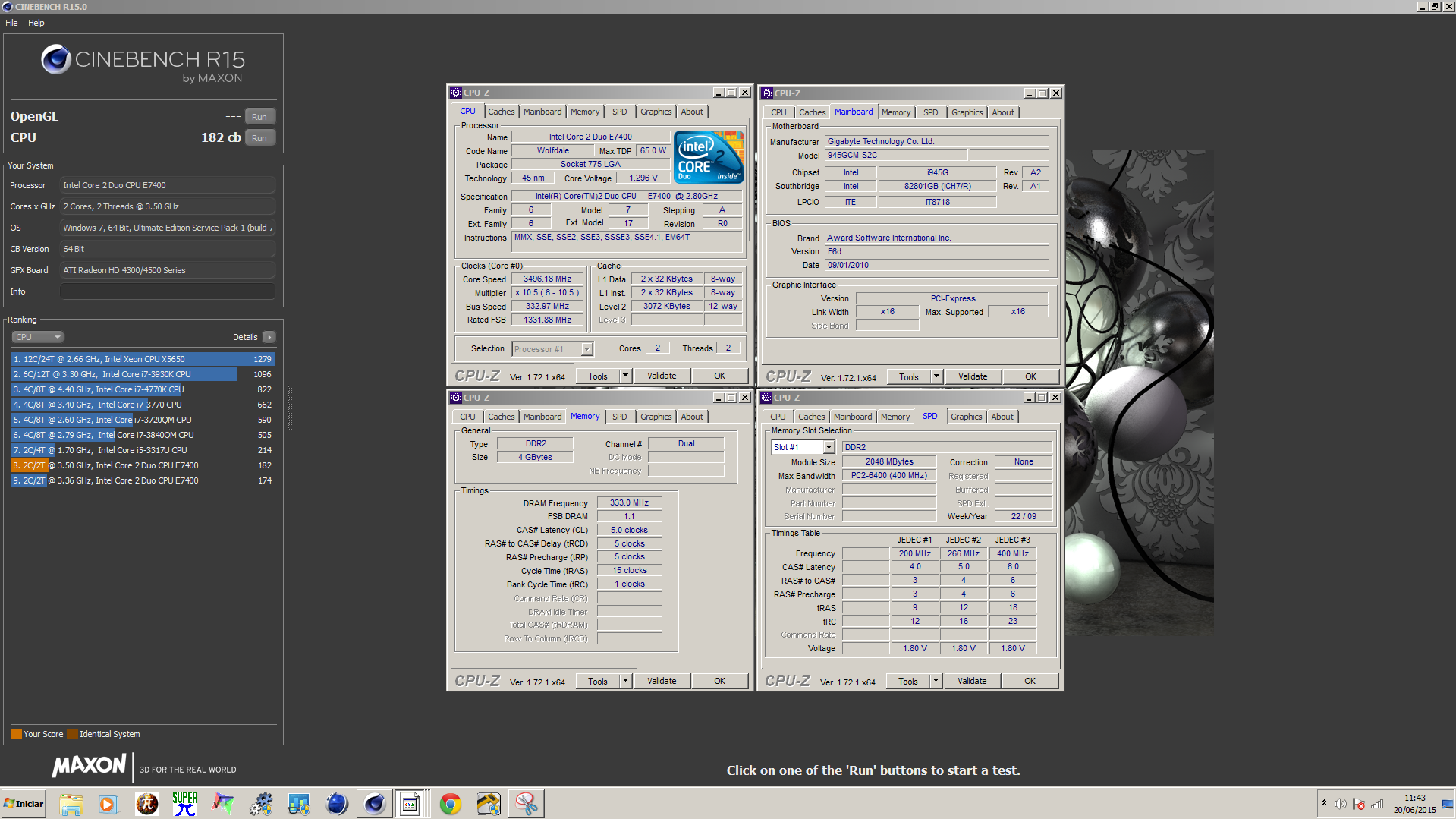The width and height of the screenshot is (1456, 819).
Task: Select the Core i5-3317U ranking row
Action: [x=143, y=450]
